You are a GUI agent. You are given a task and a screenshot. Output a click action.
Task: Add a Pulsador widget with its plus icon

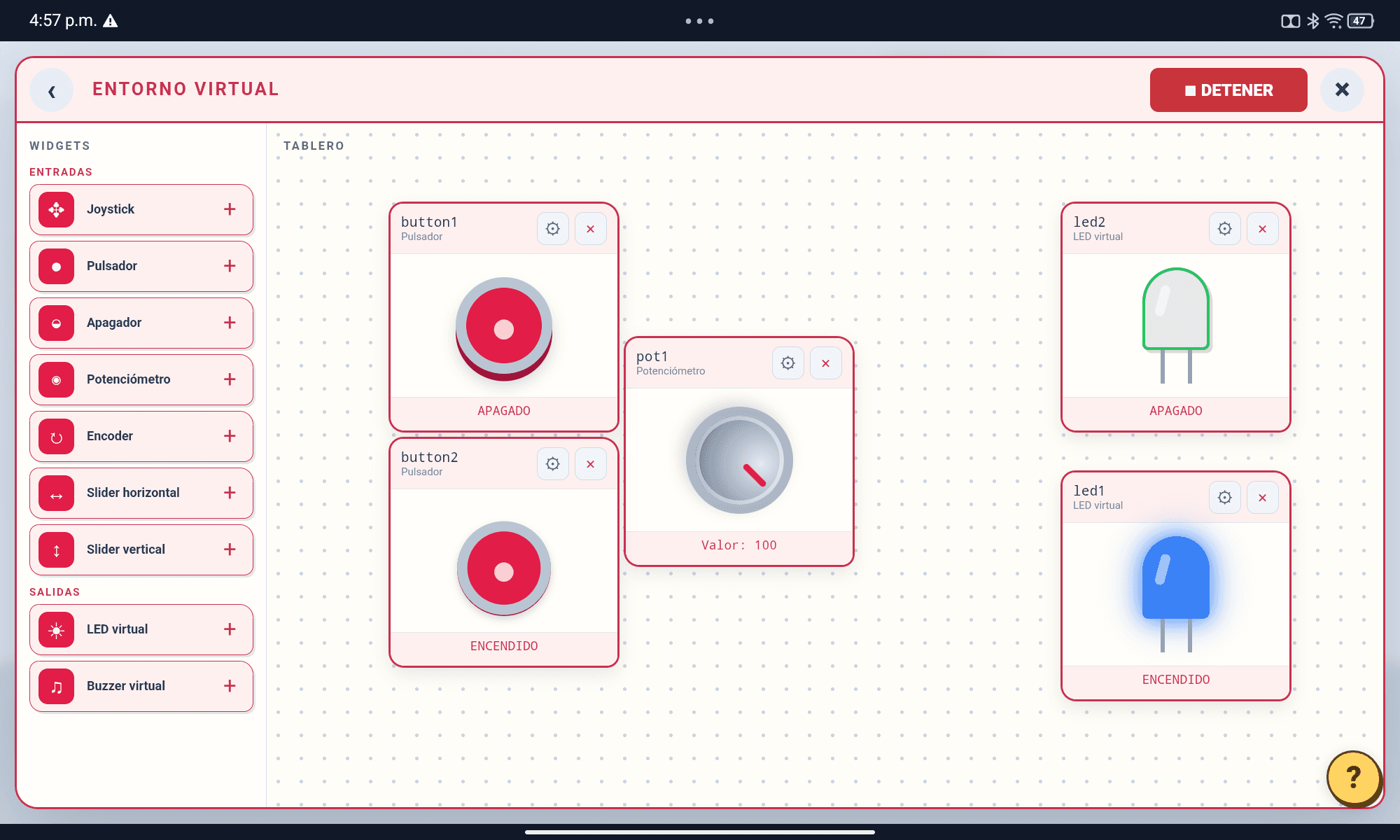tap(230, 266)
